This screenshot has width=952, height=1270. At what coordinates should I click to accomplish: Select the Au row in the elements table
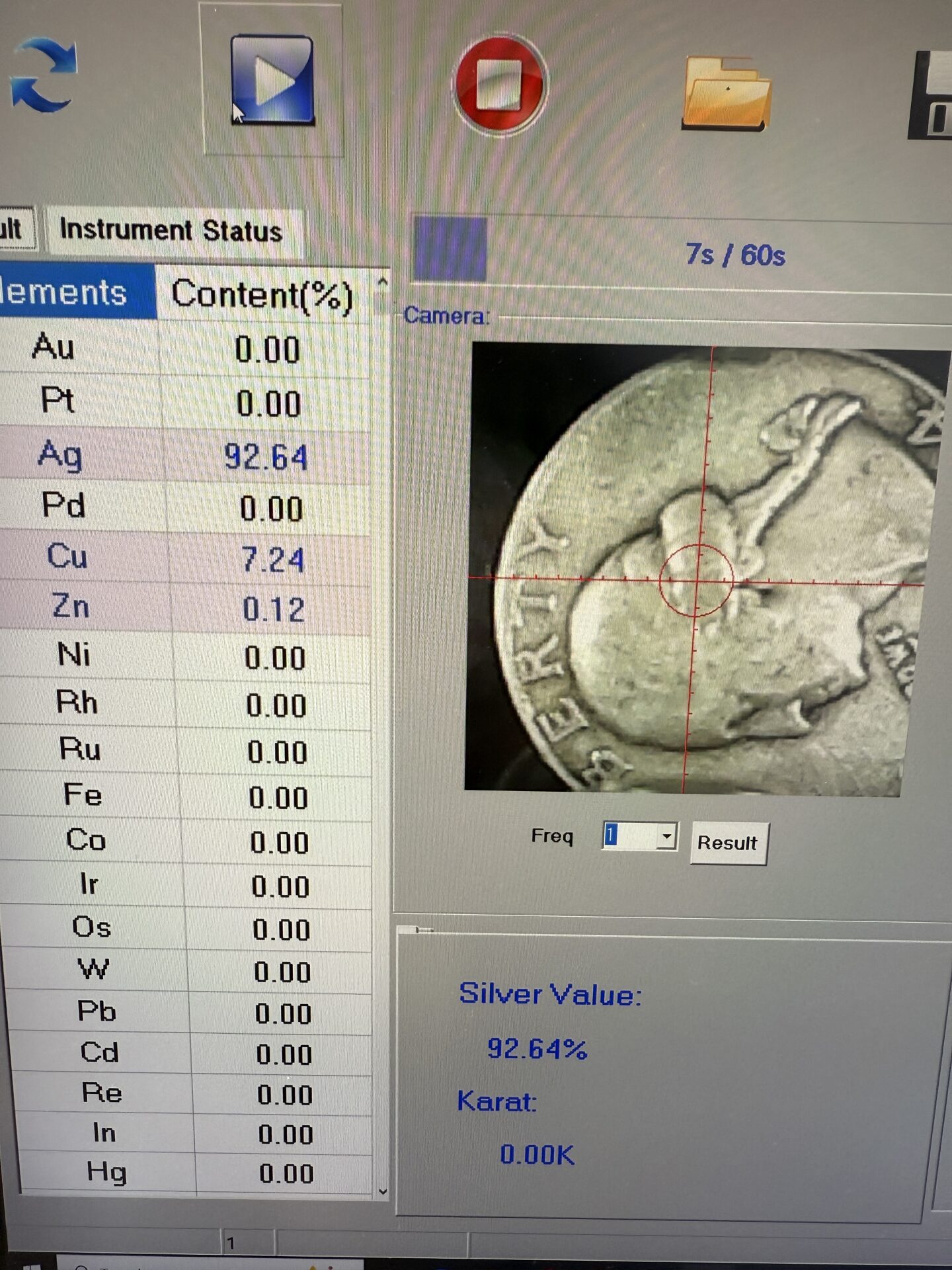tap(185, 348)
